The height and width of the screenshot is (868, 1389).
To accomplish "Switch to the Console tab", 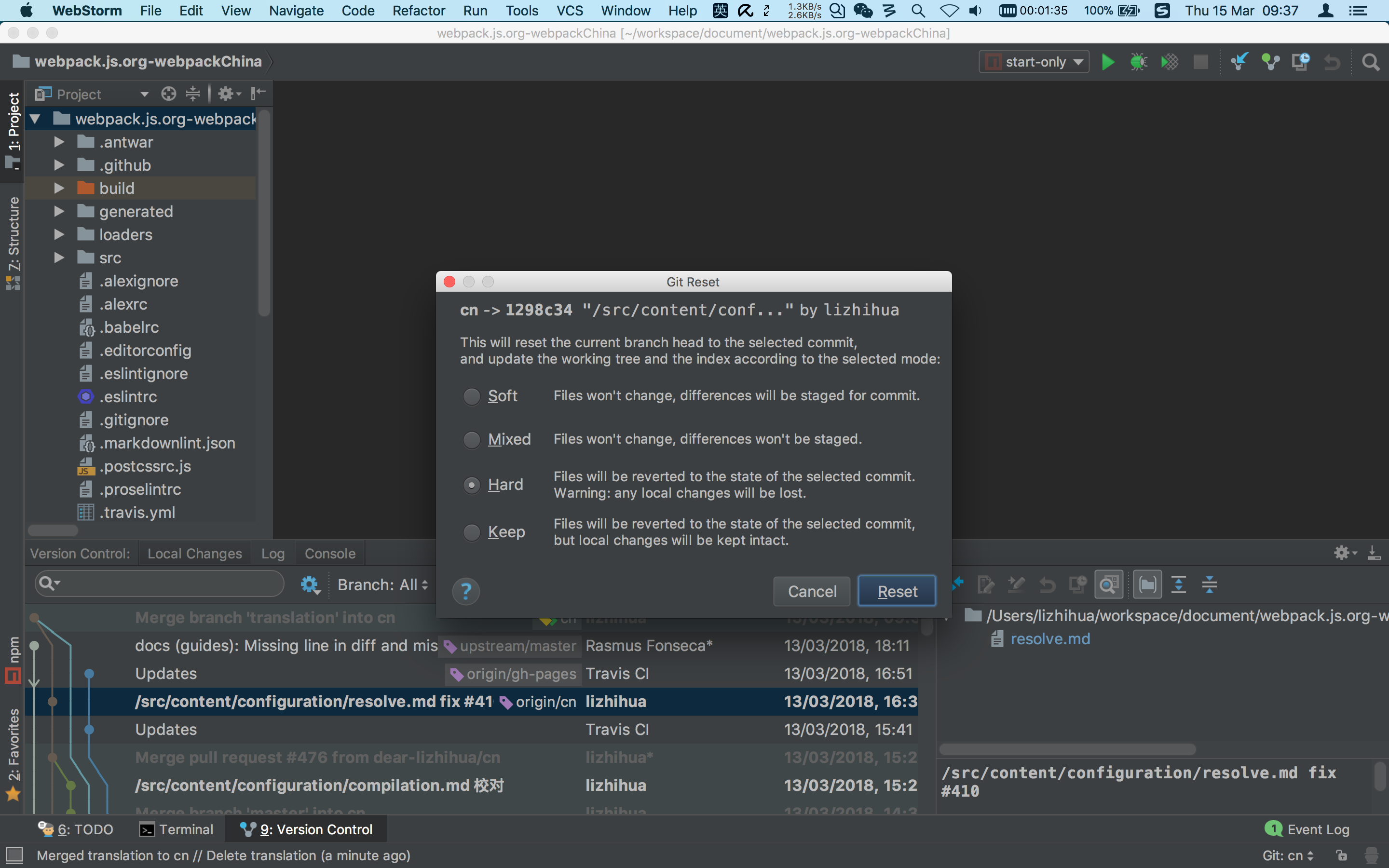I will tap(329, 553).
